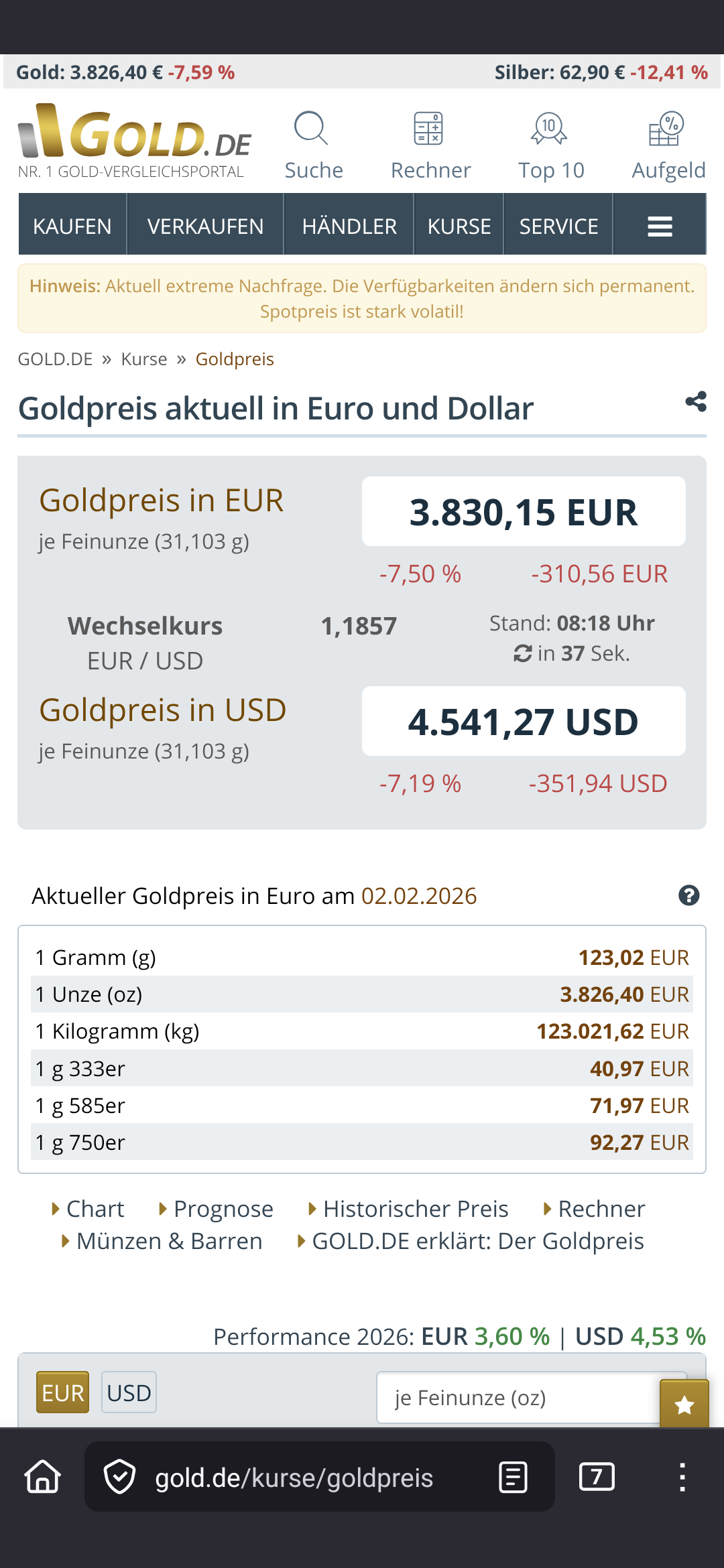Select EUR chart currency toggle

tap(62, 1393)
